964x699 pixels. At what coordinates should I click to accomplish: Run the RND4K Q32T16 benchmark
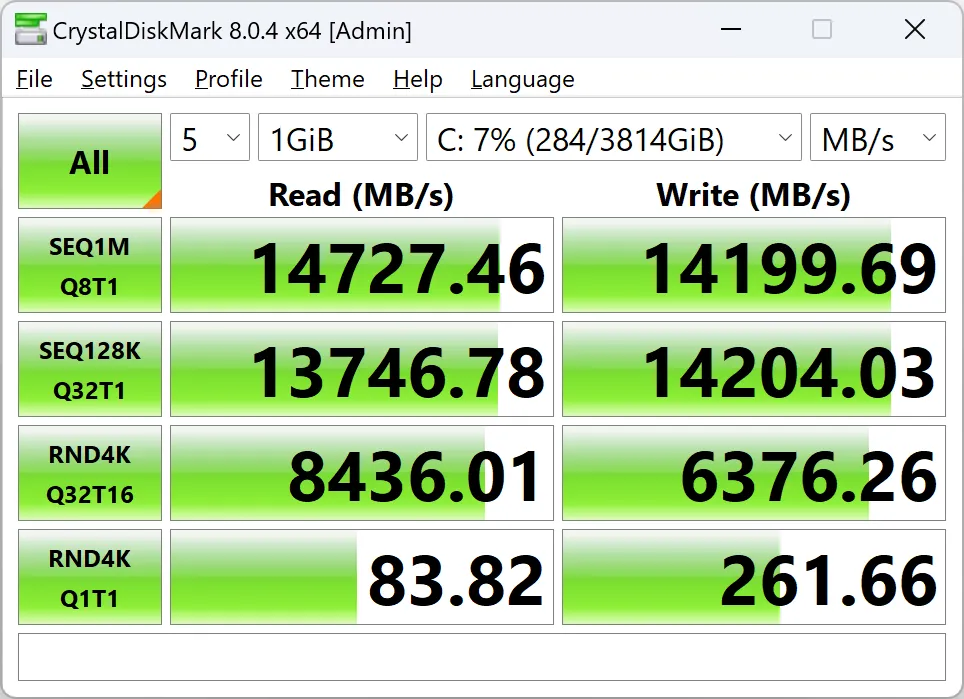click(x=90, y=474)
